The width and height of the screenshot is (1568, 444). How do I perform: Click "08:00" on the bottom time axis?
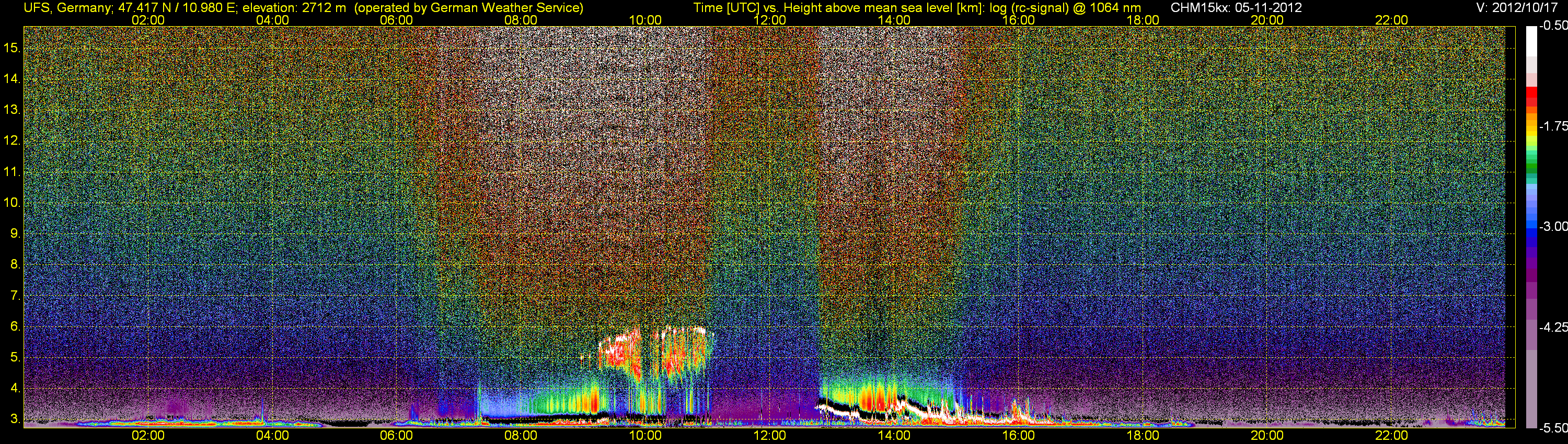[521, 436]
